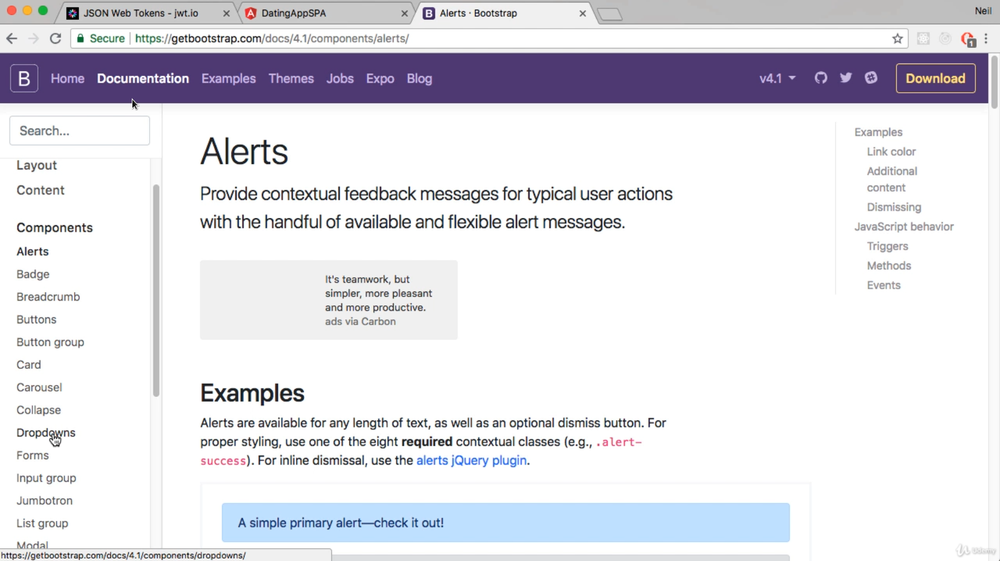
Task: Bookmark this page with the star icon
Action: (x=897, y=38)
